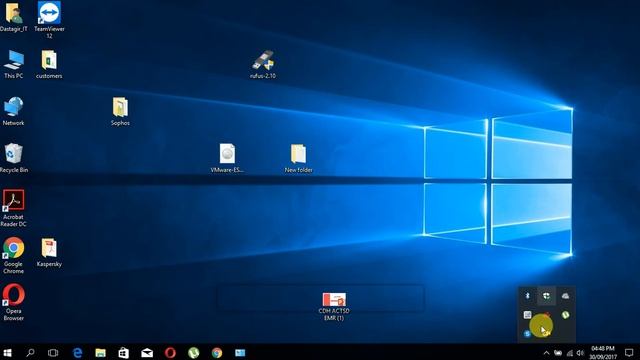Open uTorrent from the taskbar
Viewport: 640px width, 360px height.
coord(193,353)
